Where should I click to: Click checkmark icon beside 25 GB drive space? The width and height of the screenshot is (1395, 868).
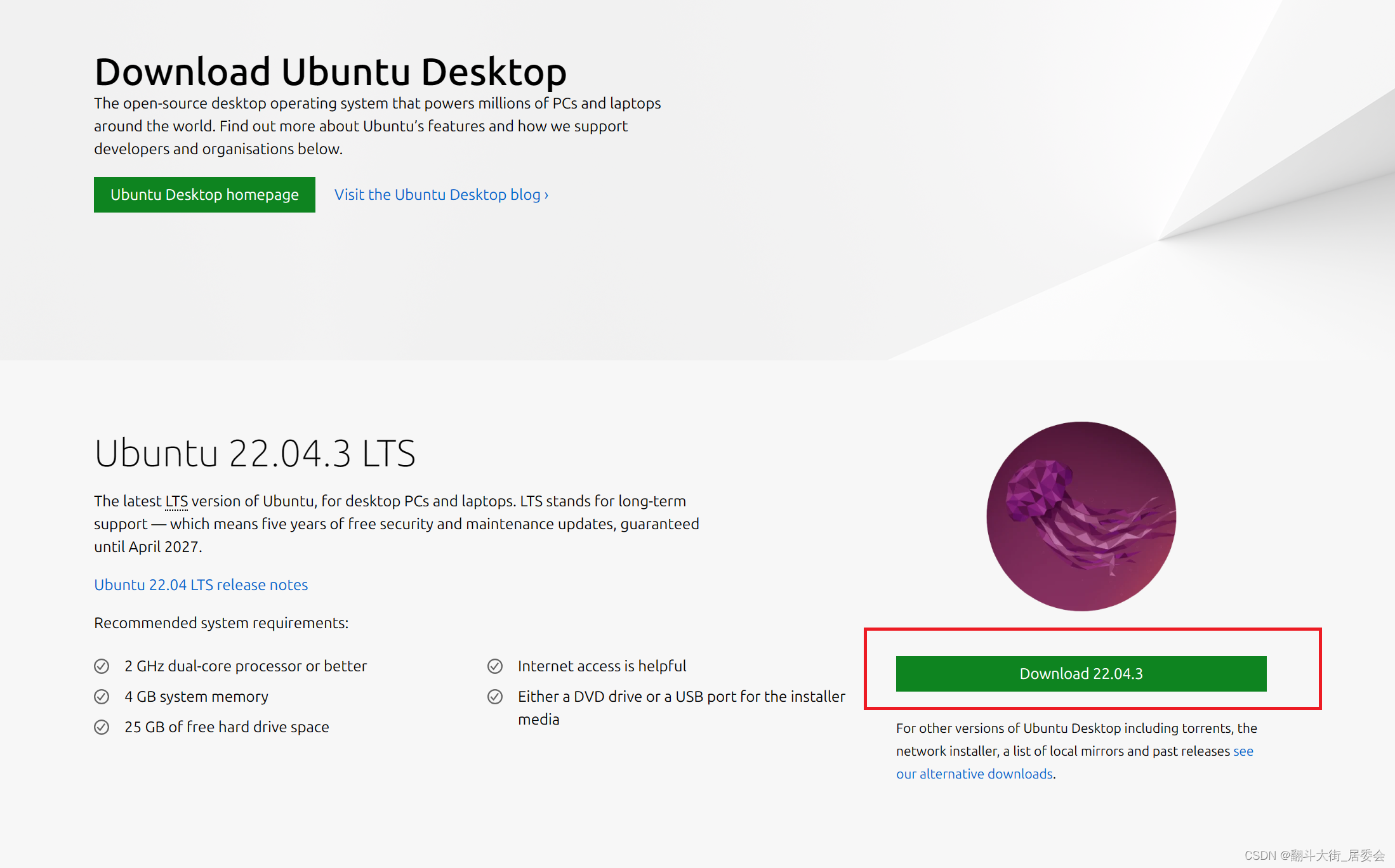102,727
